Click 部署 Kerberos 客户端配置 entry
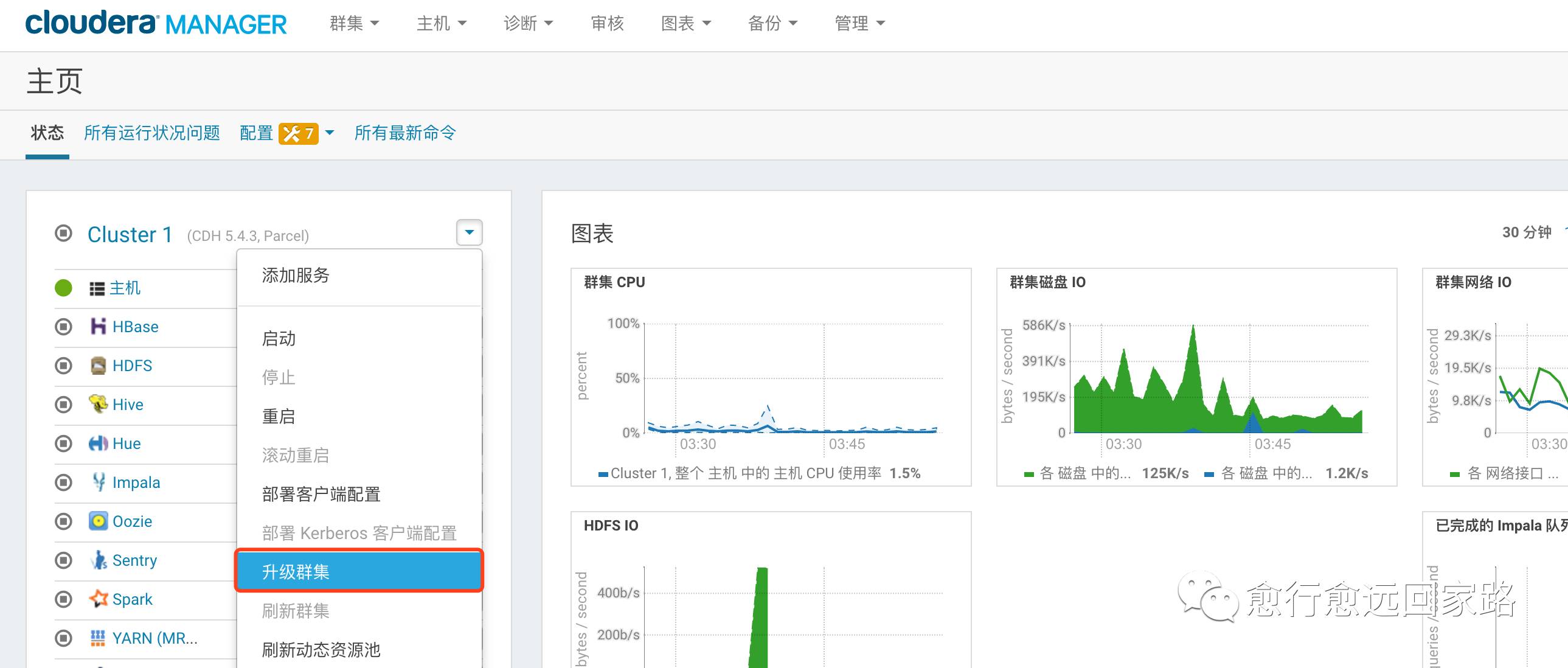The width and height of the screenshot is (1568, 668). tap(359, 534)
